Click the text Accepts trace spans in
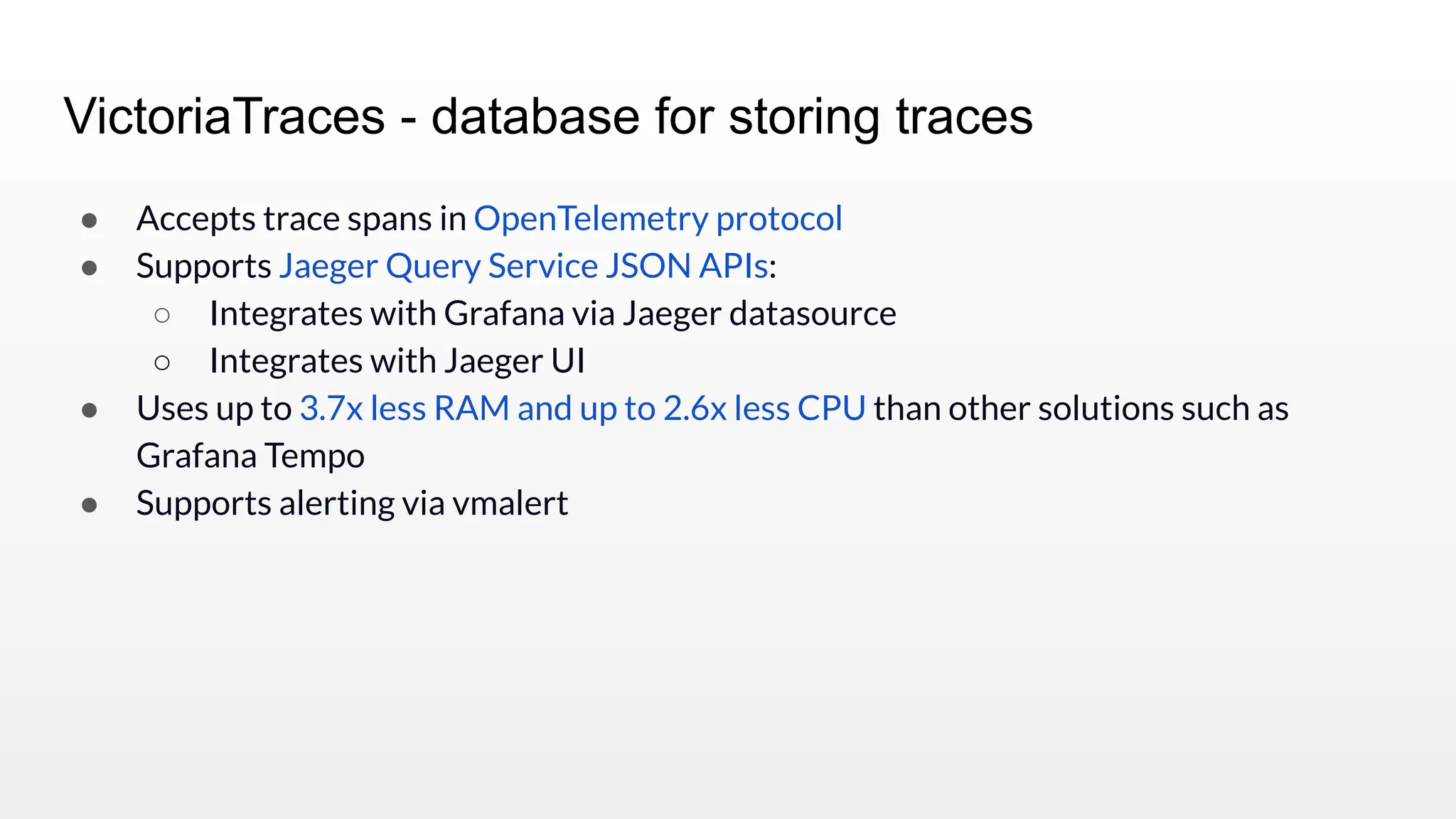 point(301,219)
